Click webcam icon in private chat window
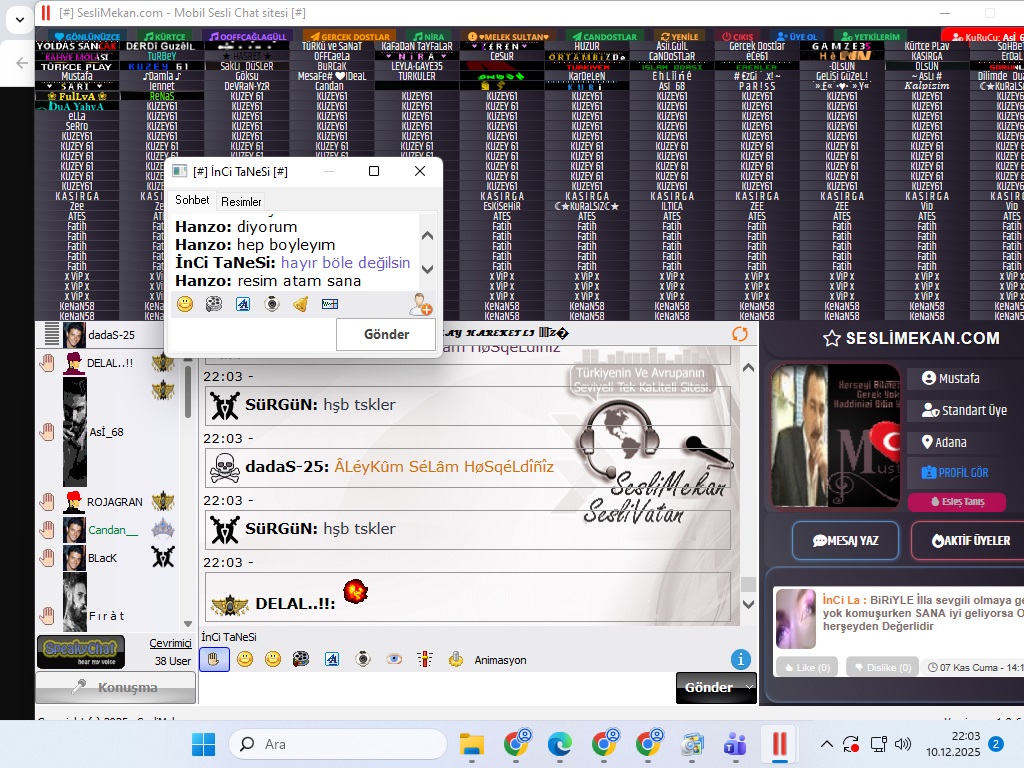 tap(272, 304)
